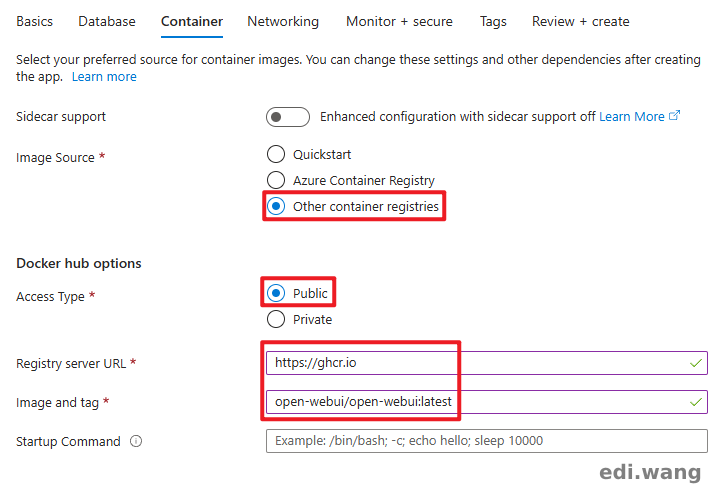Click the green checkmark in Image and tag field

pos(695,402)
